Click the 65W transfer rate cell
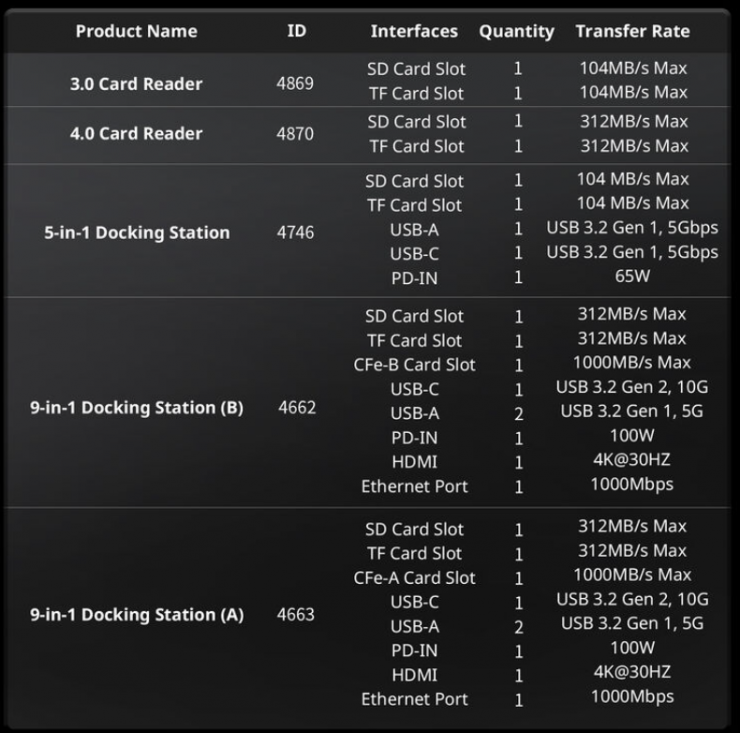The width and height of the screenshot is (740, 733). 632,276
